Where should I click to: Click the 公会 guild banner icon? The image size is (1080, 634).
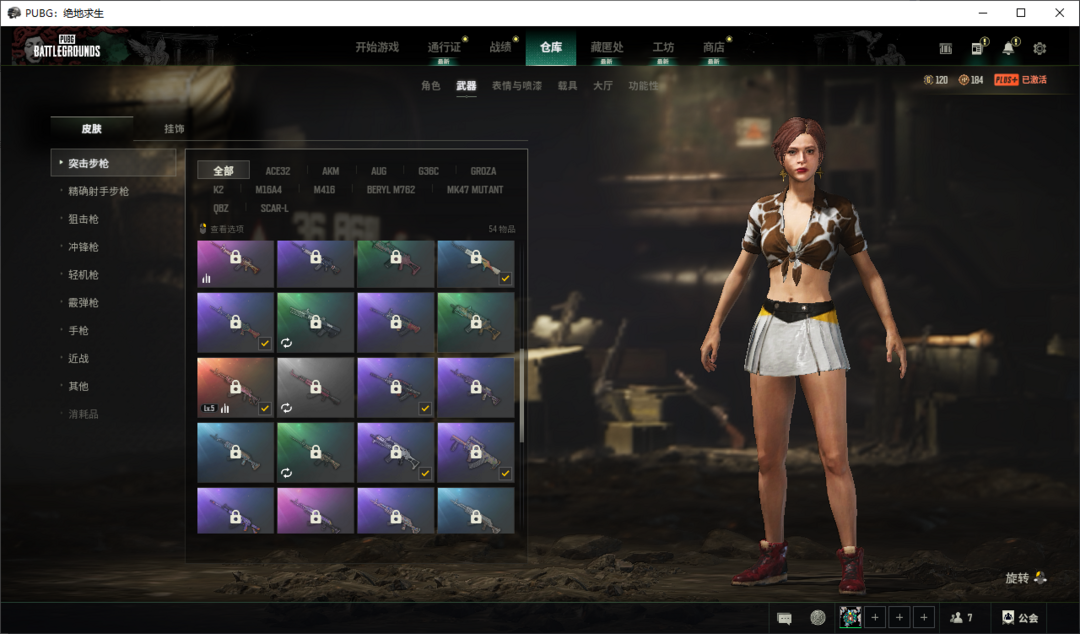1008,617
